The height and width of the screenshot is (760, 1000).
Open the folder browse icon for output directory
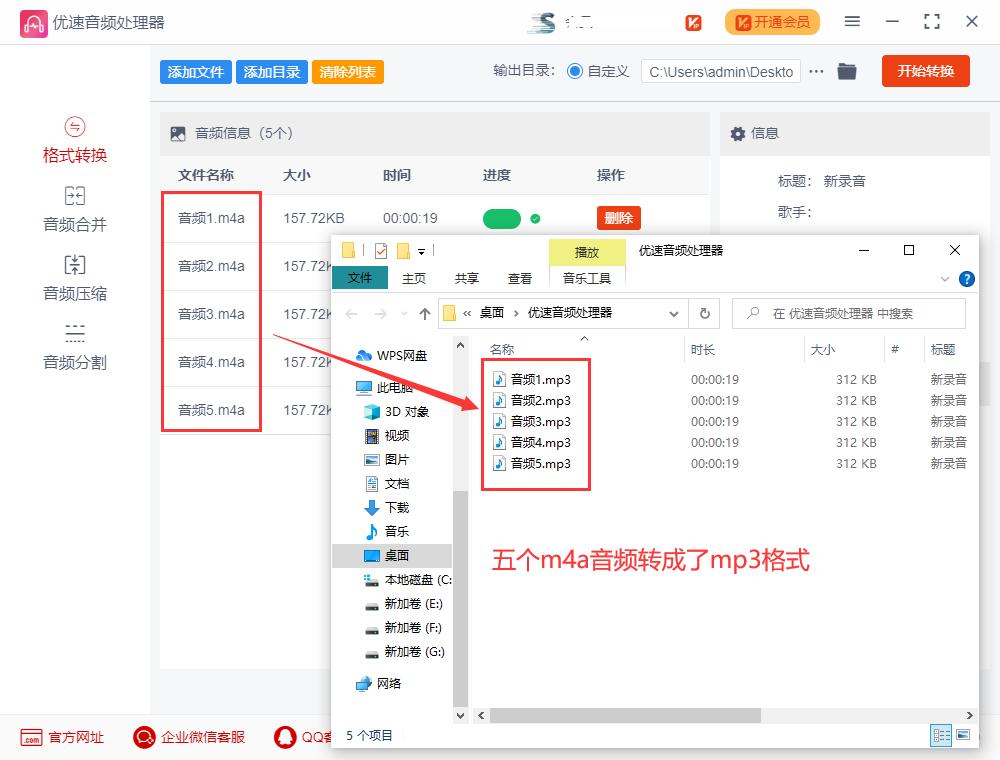point(848,71)
